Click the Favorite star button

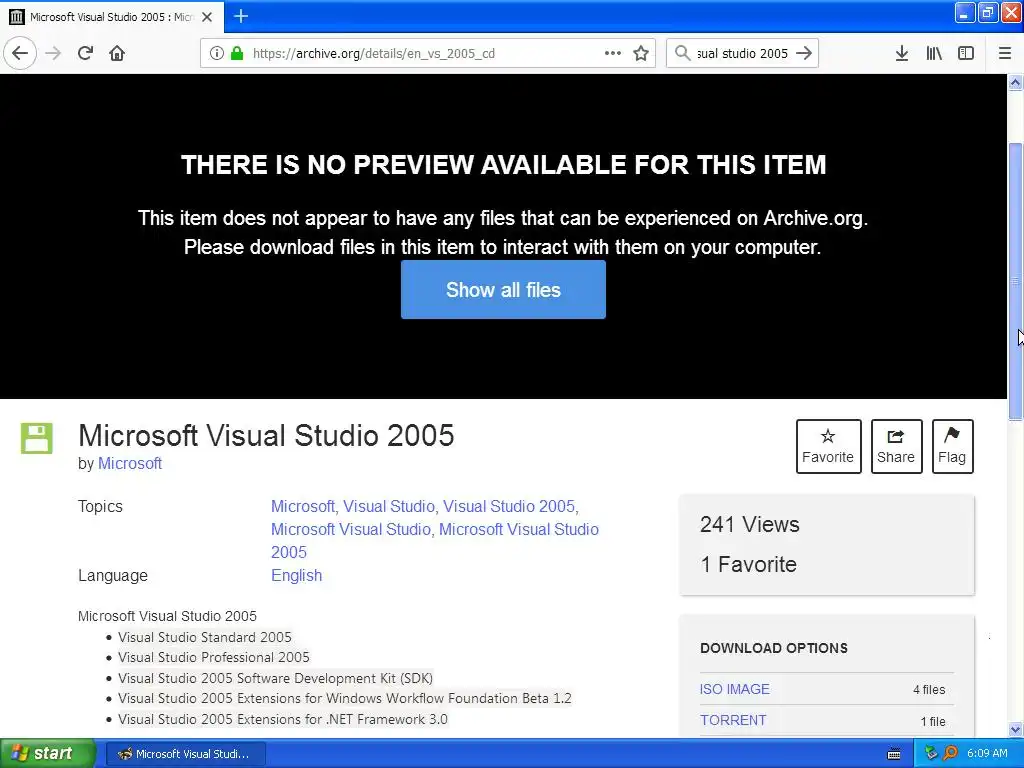tap(828, 446)
